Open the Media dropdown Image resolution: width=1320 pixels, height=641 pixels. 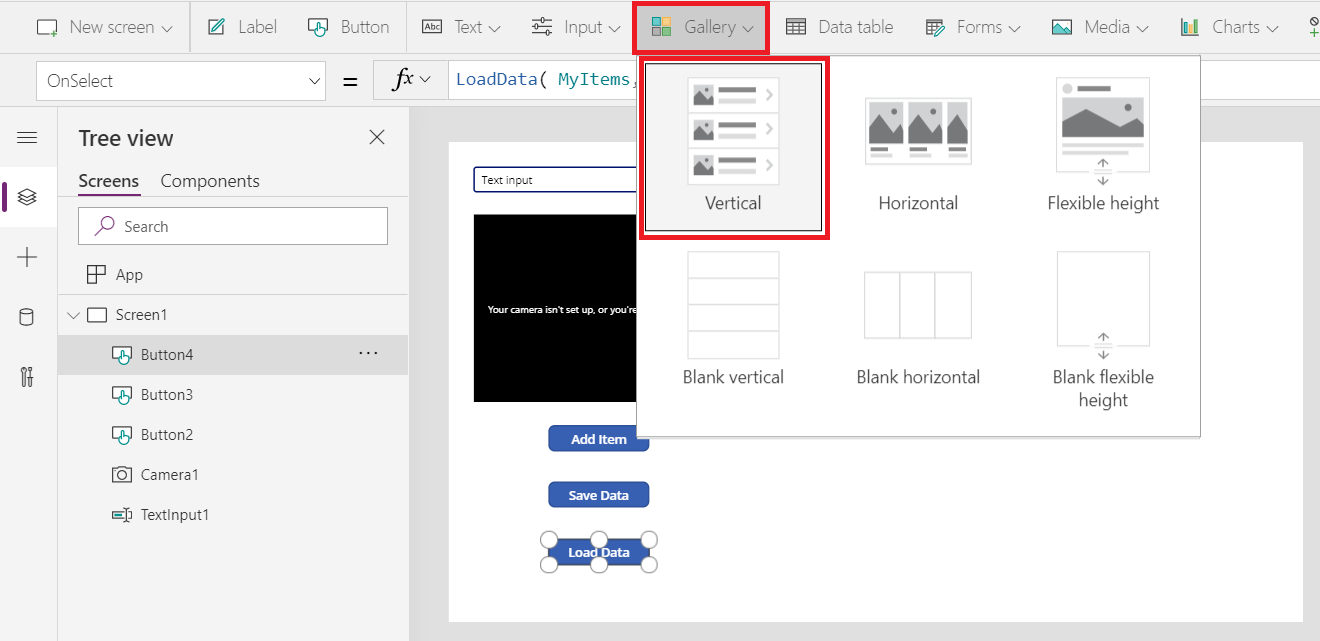[x=1099, y=27]
